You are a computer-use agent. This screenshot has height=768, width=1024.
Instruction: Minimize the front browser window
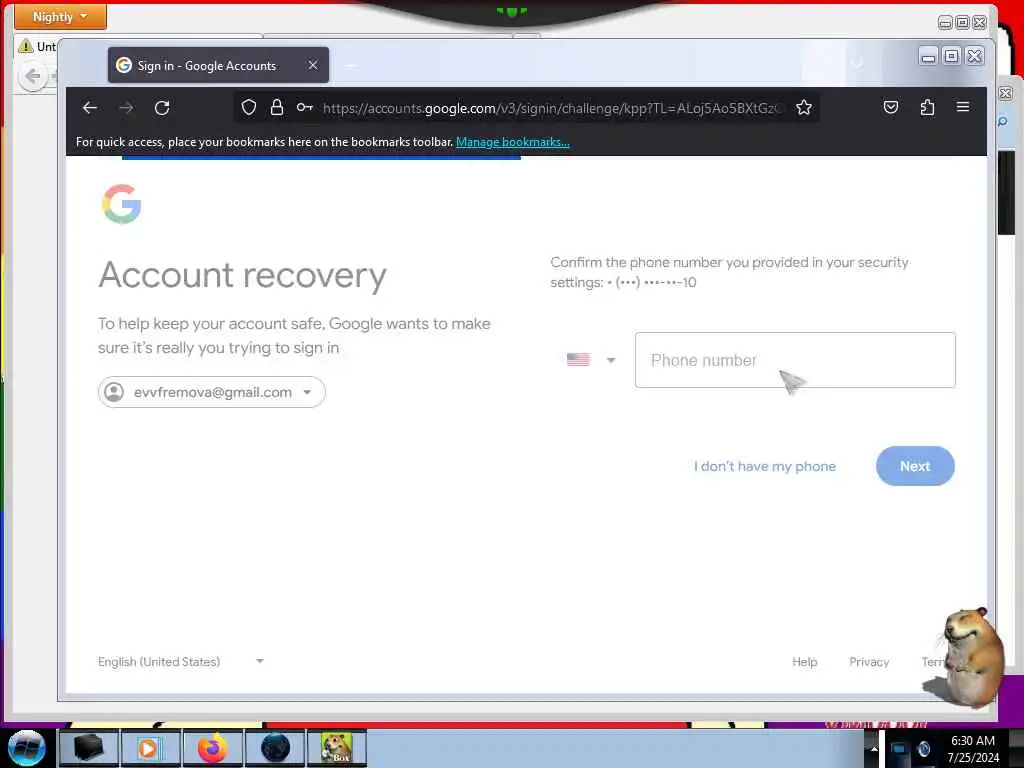click(928, 57)
